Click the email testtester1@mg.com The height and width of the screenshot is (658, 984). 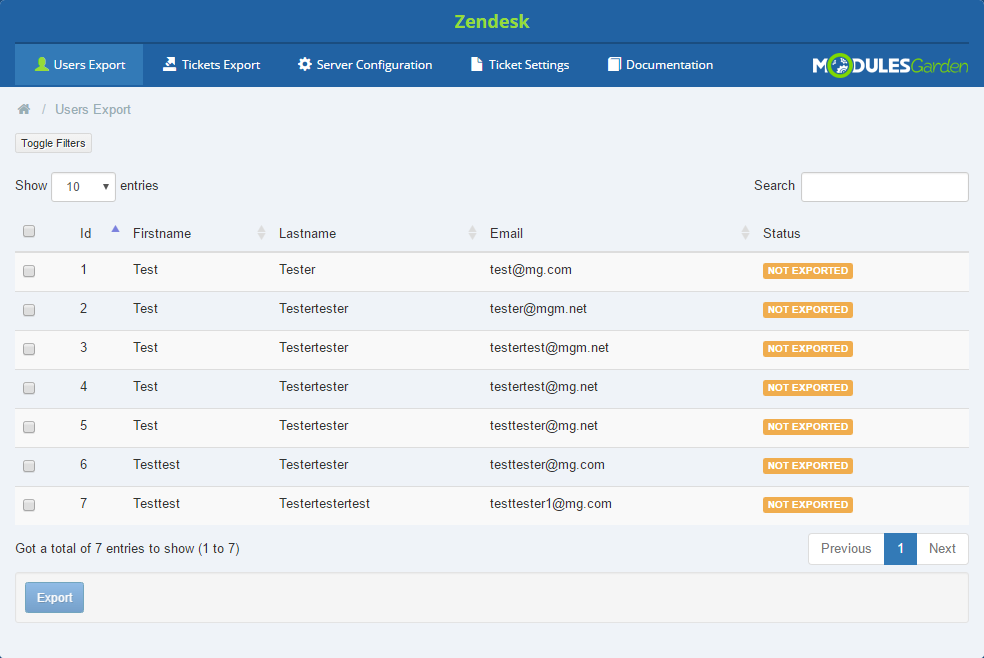(551, 504)
